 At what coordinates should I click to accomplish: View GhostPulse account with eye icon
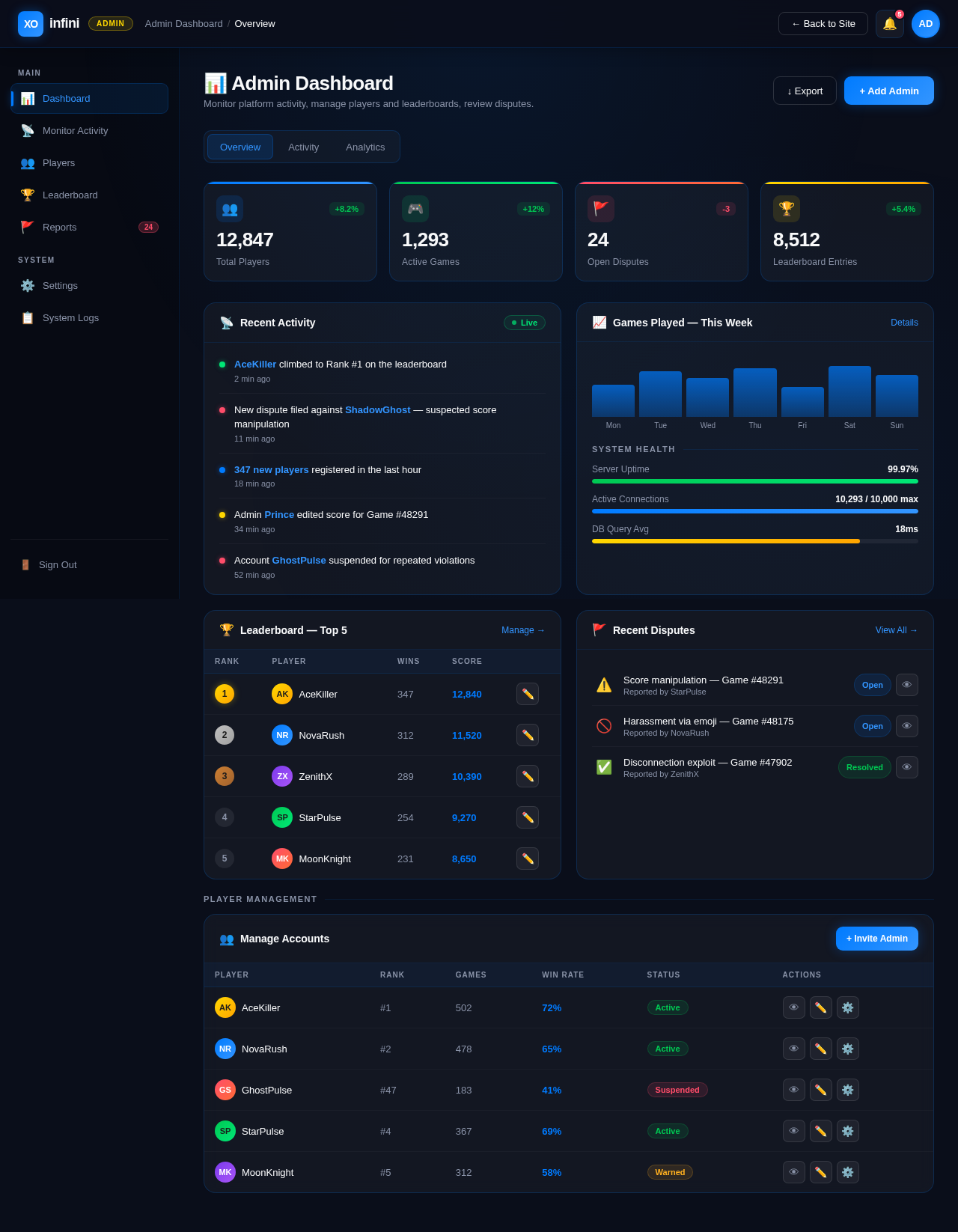click(x=794, y=1090)
